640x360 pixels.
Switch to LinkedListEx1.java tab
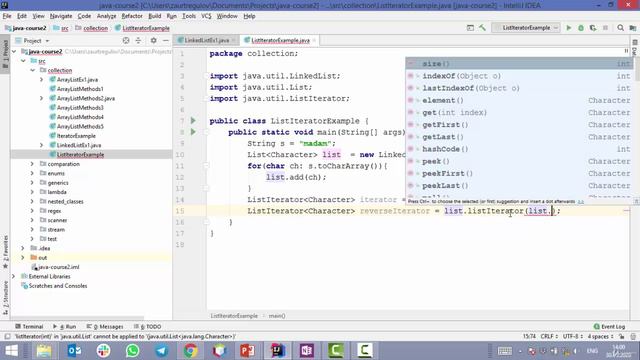pos(207,40)
